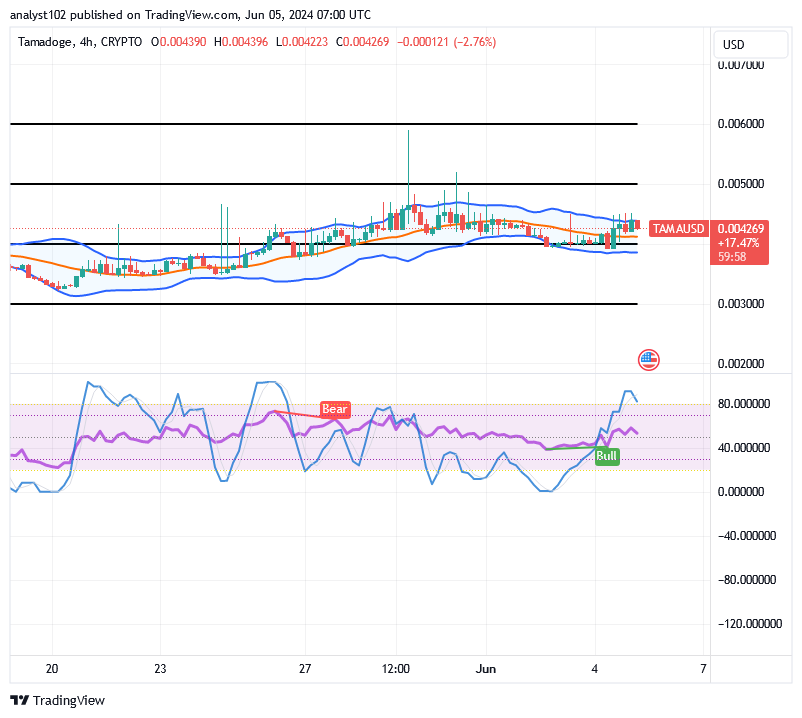Click the Jun label on time axis
This screenshot has height=718, width=802.
click(486, 669)
